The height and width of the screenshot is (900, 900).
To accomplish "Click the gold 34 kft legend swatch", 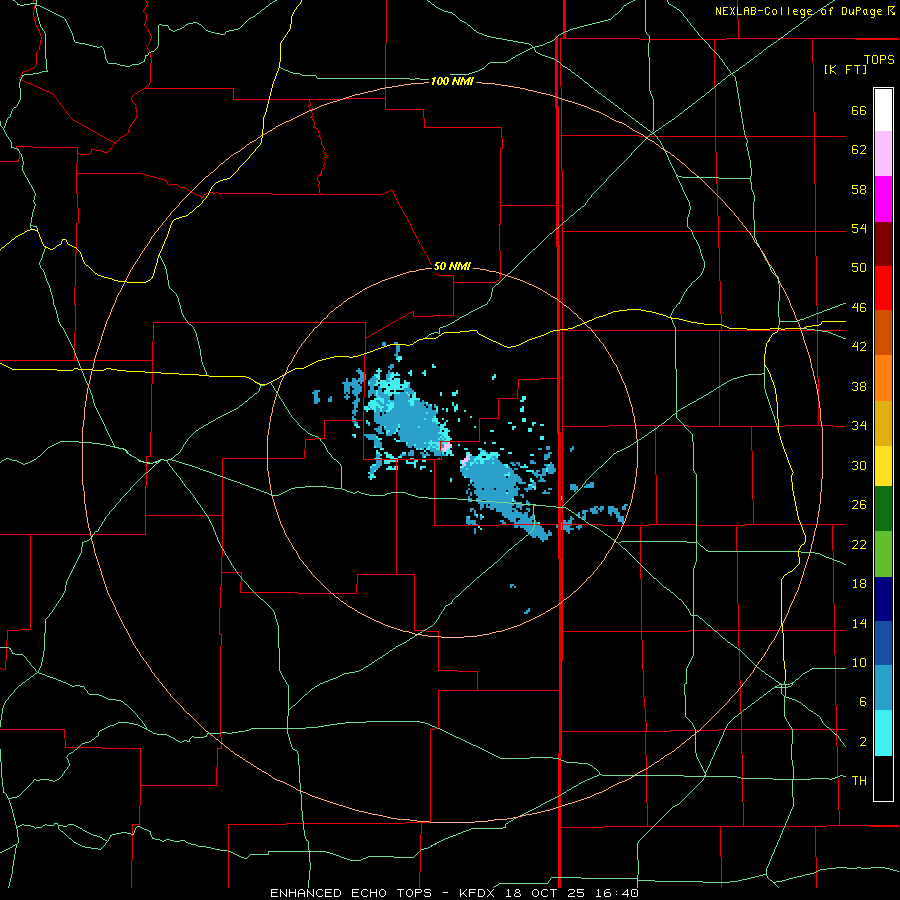I will pyautogui.click(x=883, y=423).
